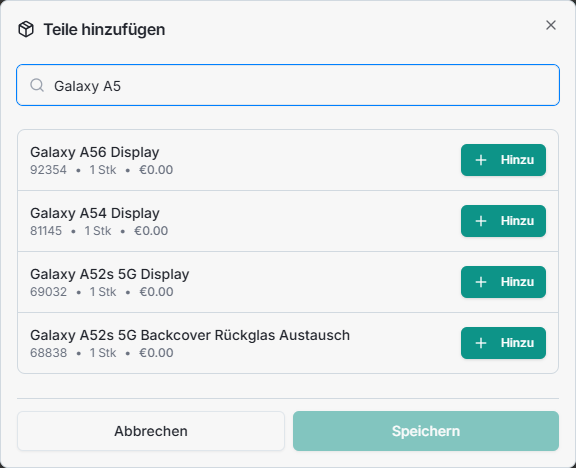Add Galaxy A54 Display via Hinzu button
Screen dimensions: 576x468
pyautogui.click(x=503, y=221)
